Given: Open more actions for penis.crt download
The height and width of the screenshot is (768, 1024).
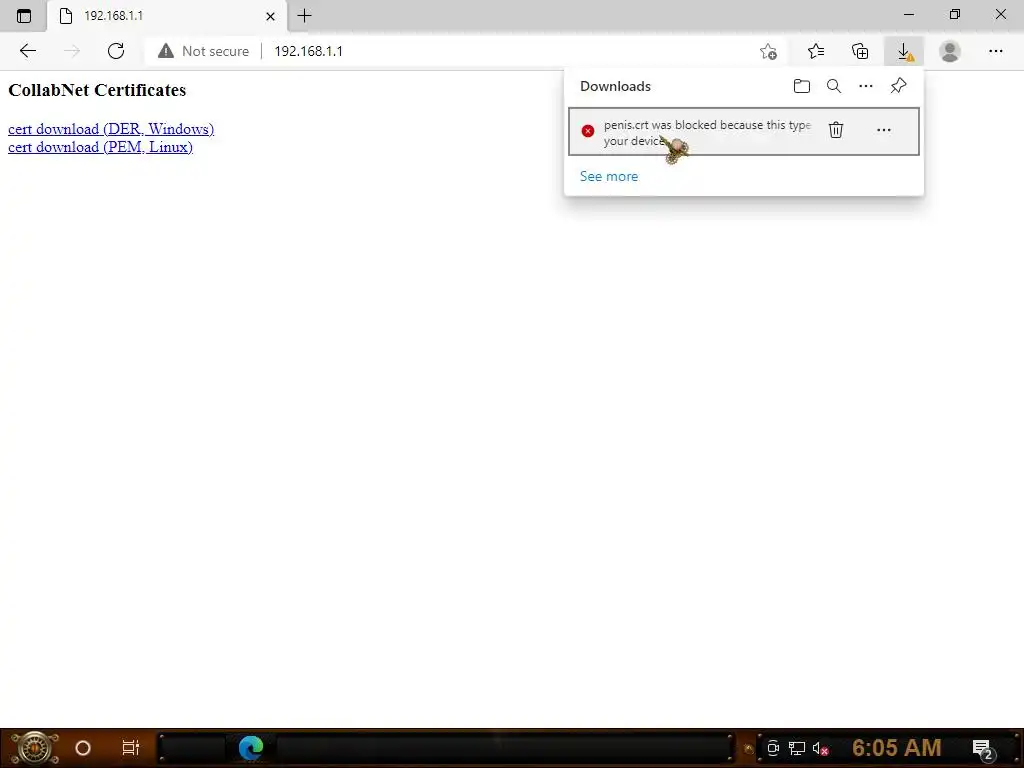Looking at the screenshot, I should pos(884,130).
